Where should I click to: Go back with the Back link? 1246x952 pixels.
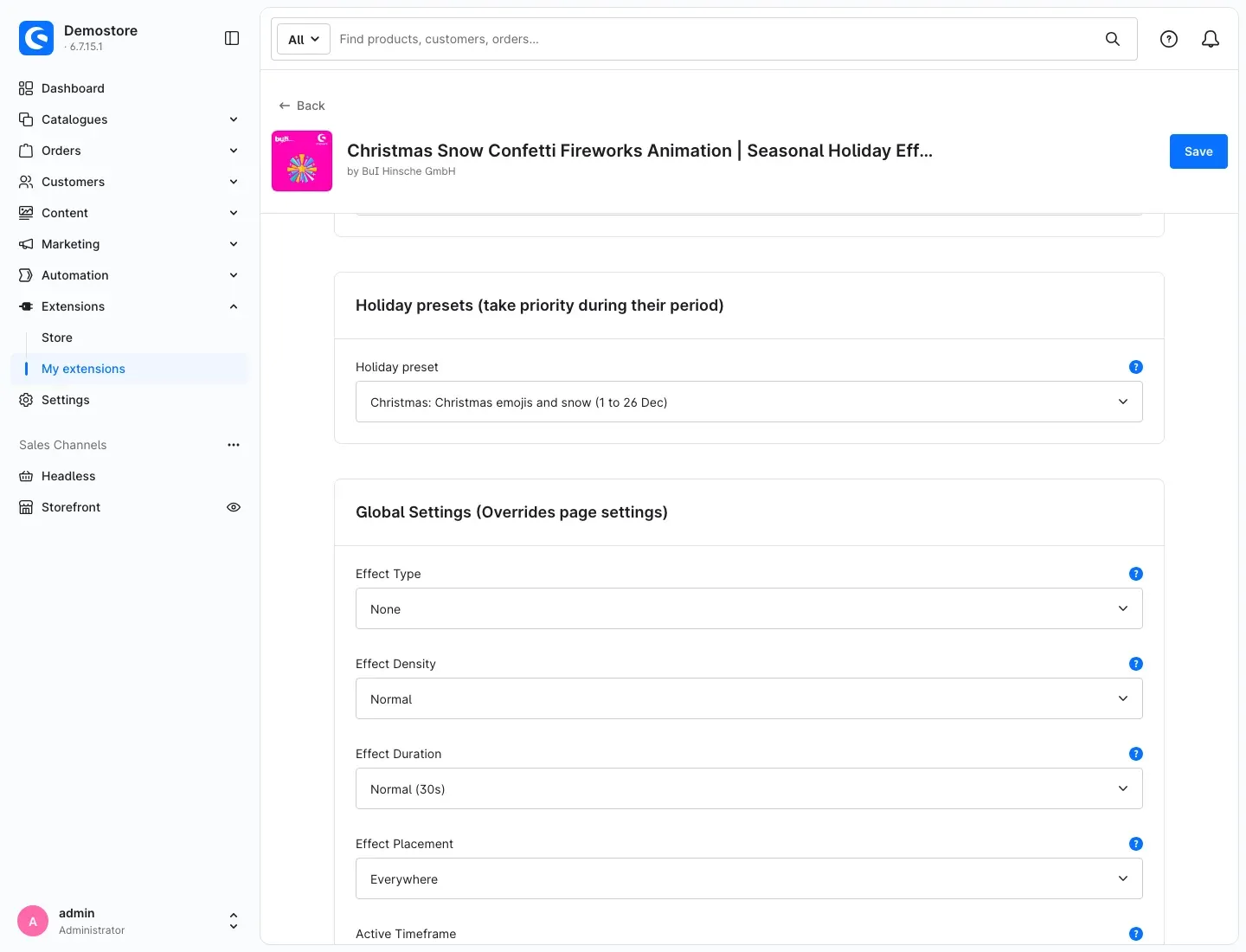(302, 106)
